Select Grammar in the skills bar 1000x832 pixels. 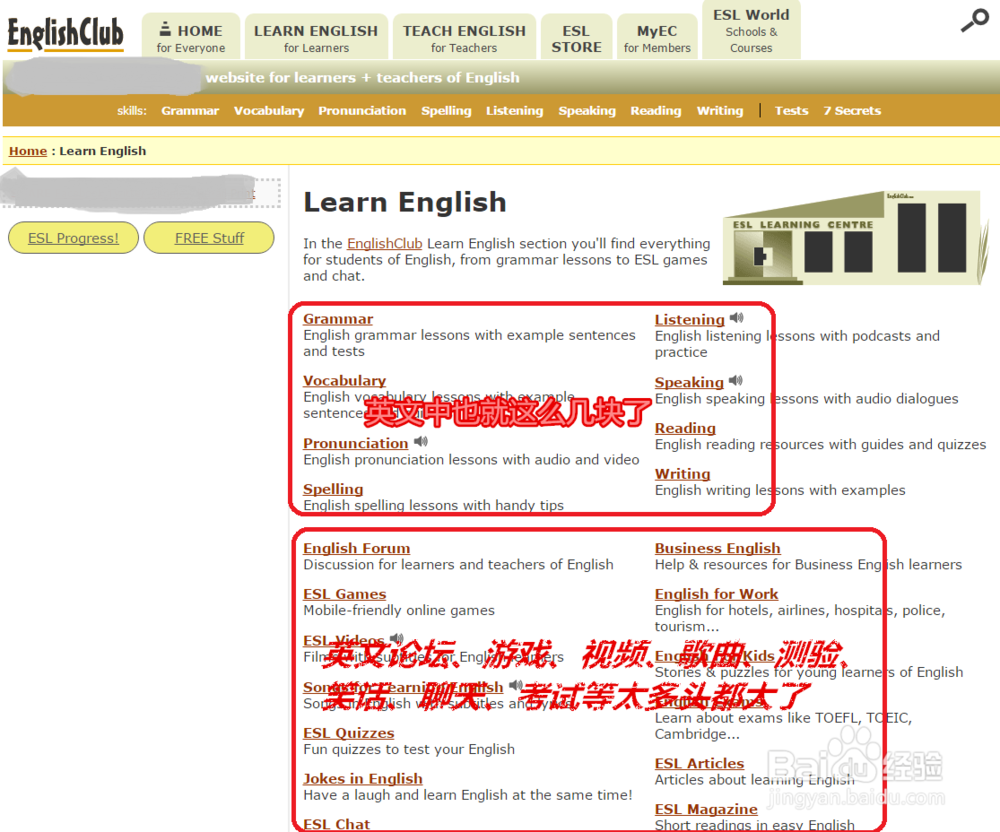tap(190, 110)
